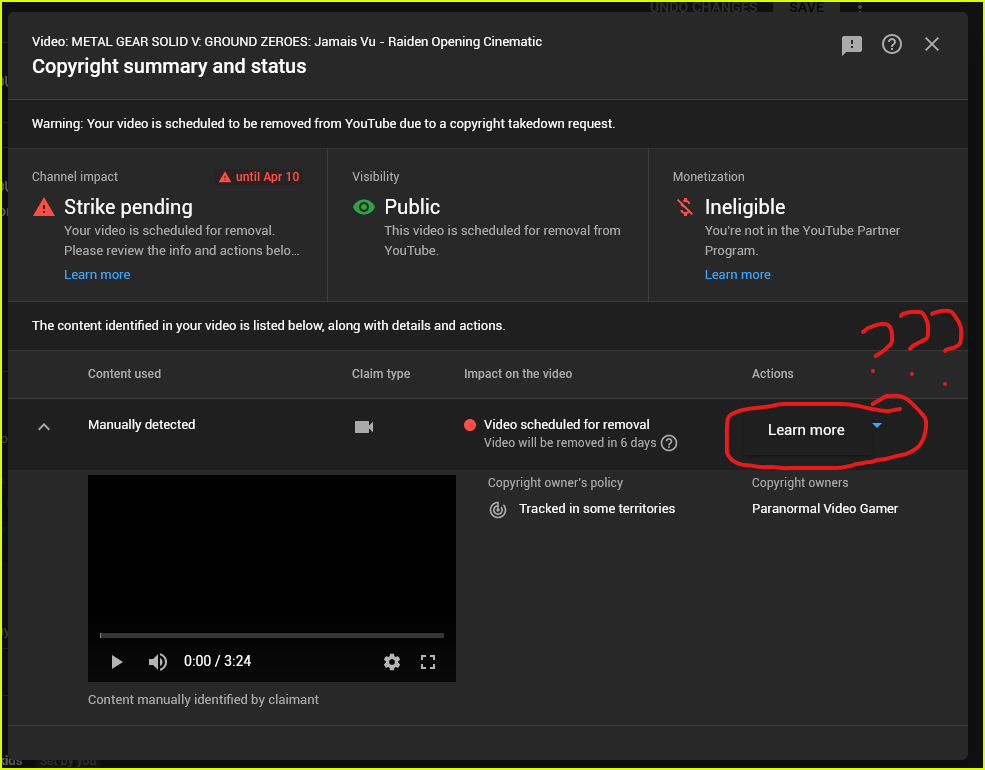Click the Strike pending heading

tap(128, 207)
